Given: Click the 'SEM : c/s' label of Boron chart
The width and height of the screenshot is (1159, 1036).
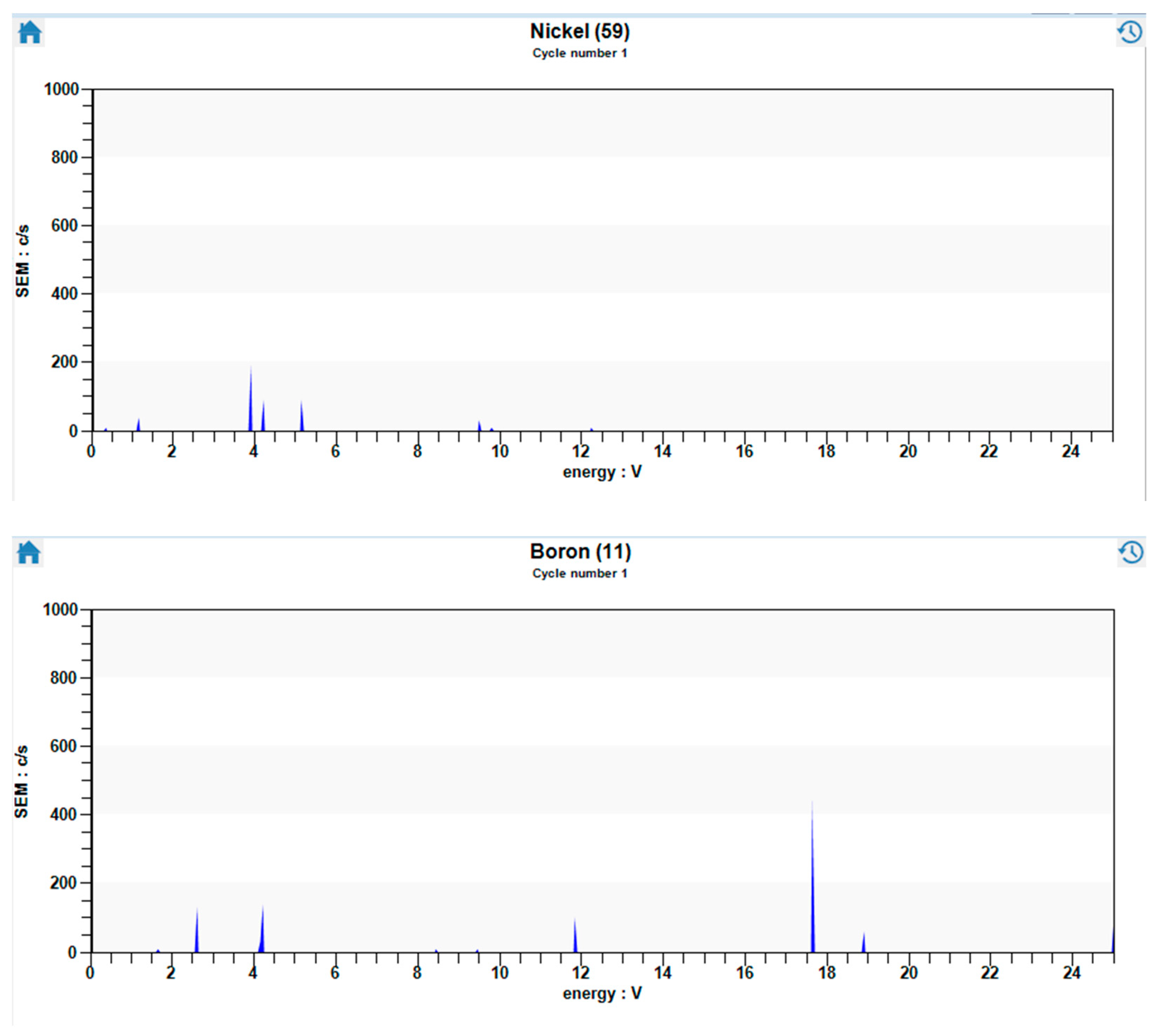Looking at the screenshot, I should [21, 781].
